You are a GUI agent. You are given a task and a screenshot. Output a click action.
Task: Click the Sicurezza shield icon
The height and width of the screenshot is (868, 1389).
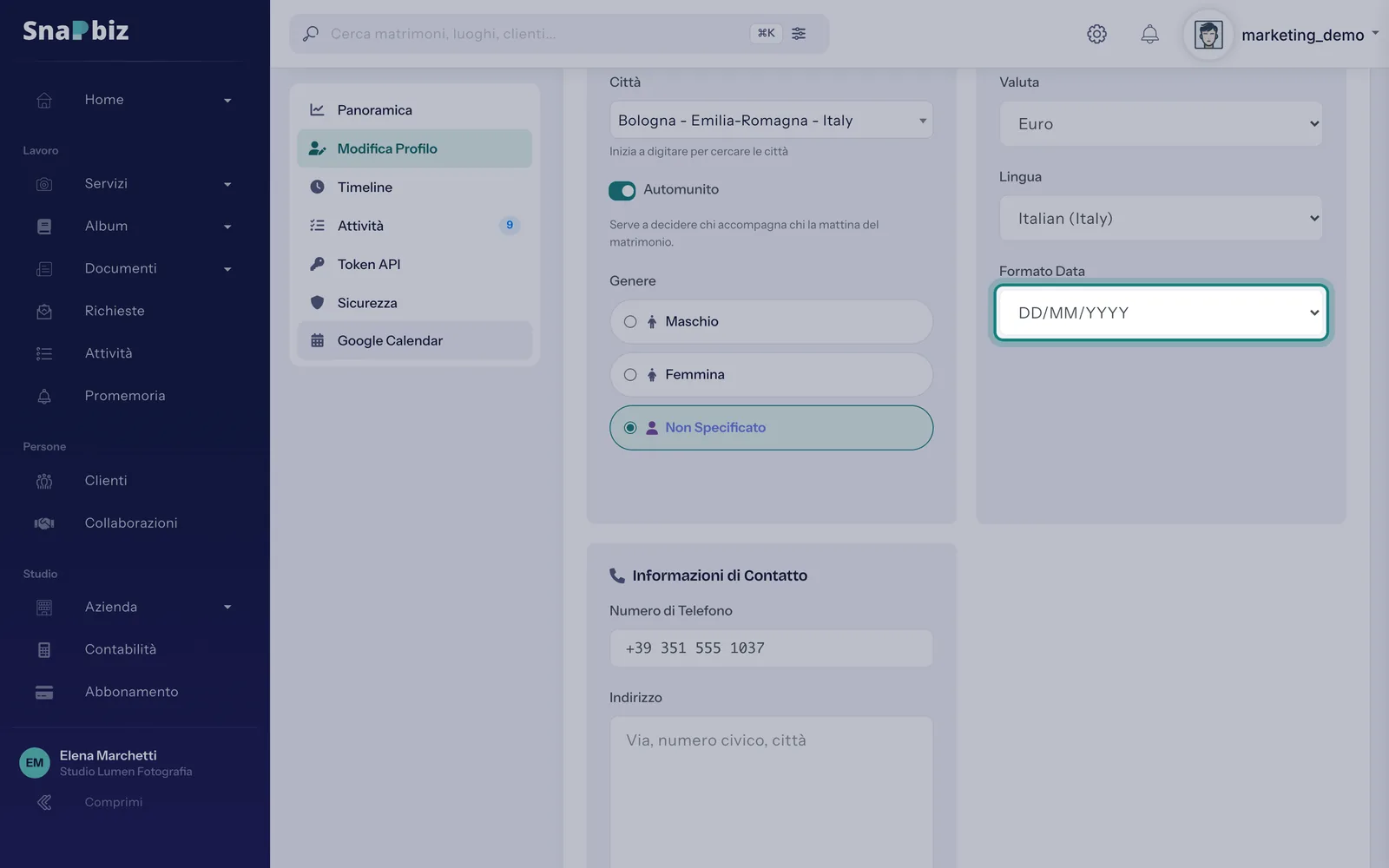(x=317, y=302)
